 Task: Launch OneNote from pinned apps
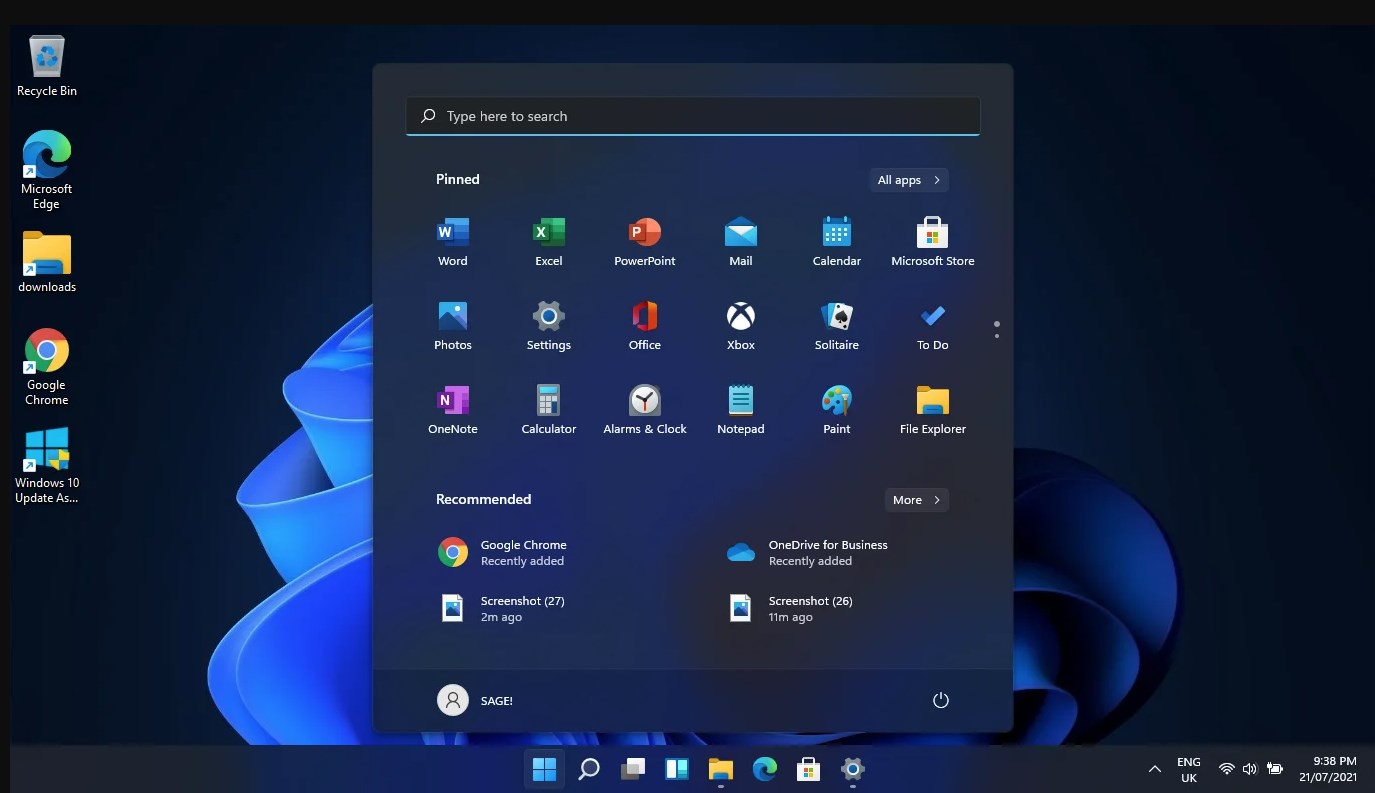453,409
